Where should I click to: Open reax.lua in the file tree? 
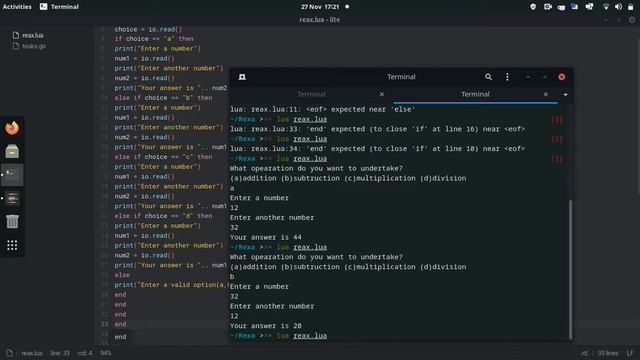click(x=33, y=36)
